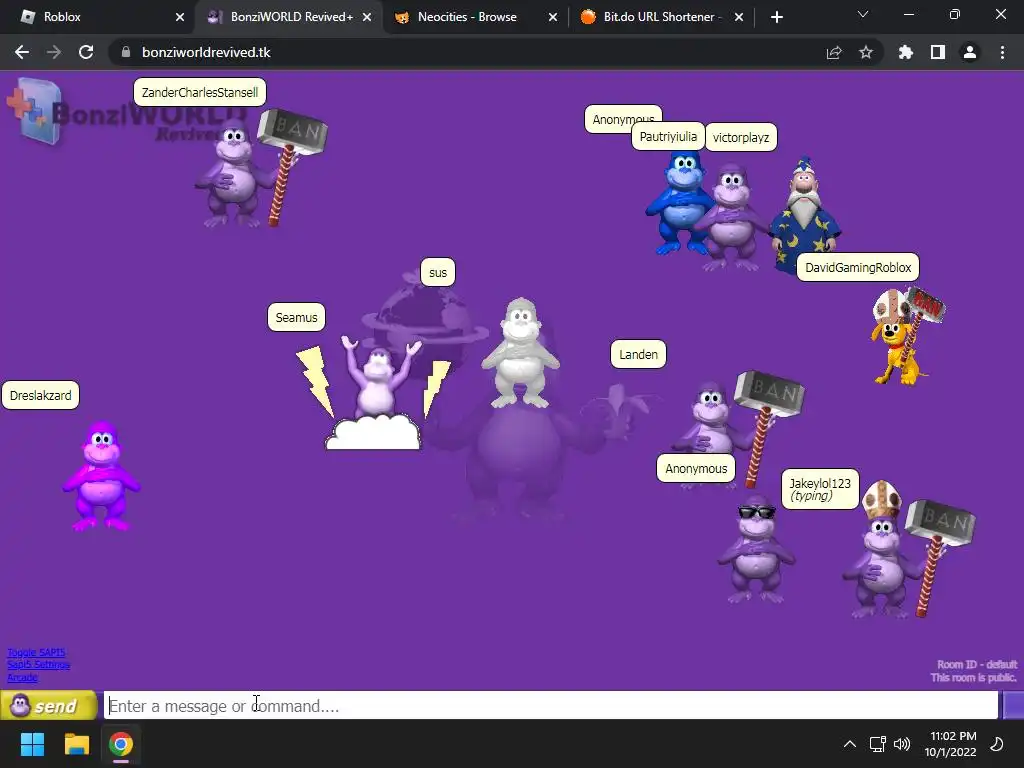Click the send button
The width and height of the screenshot is (1024, 768).
tap(49, 705)
